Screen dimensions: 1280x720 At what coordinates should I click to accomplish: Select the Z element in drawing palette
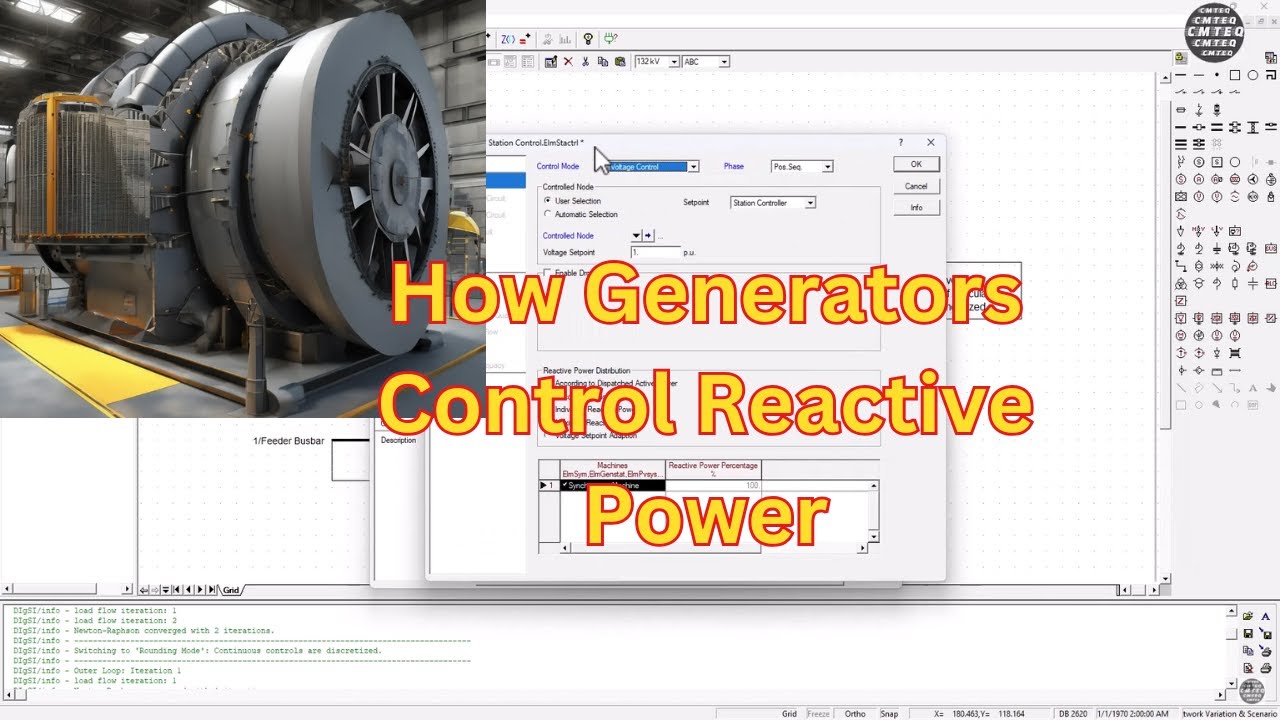pos(1181,301)
